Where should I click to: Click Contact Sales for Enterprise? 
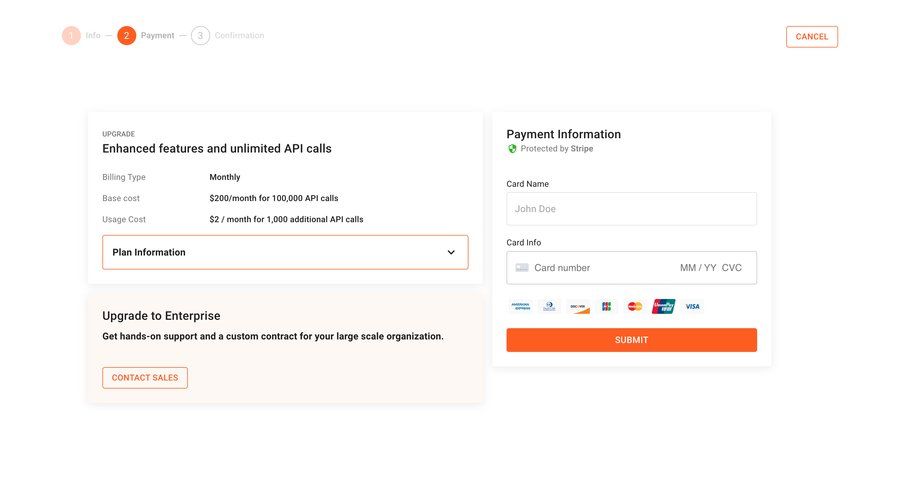145,378
